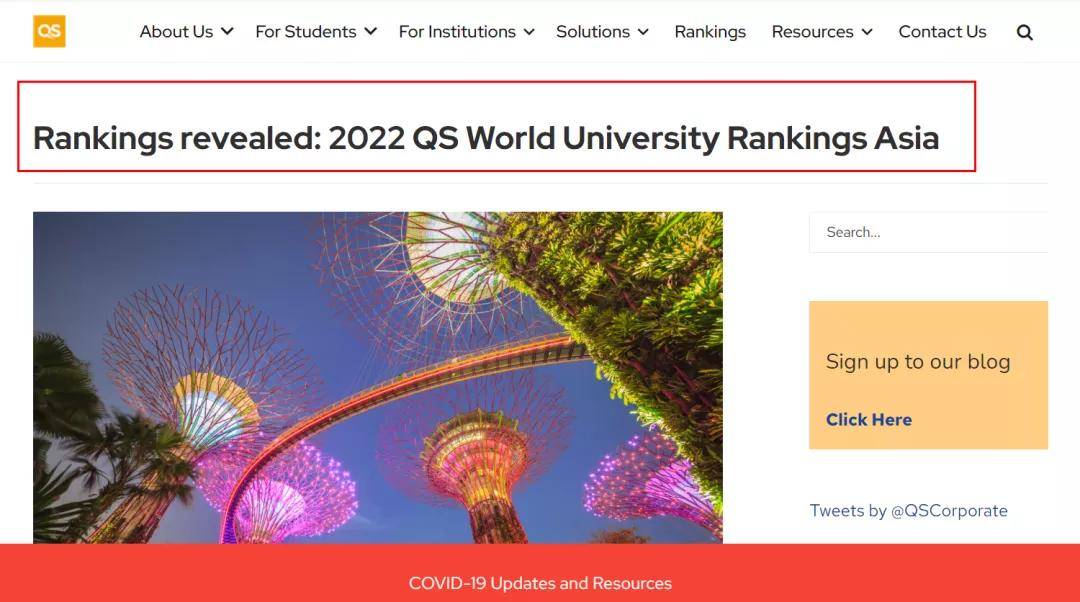The height and width of the screenshot is (602, 1080).
Task: Click the Sign up to our blog text
Action: tap(918, 362)
